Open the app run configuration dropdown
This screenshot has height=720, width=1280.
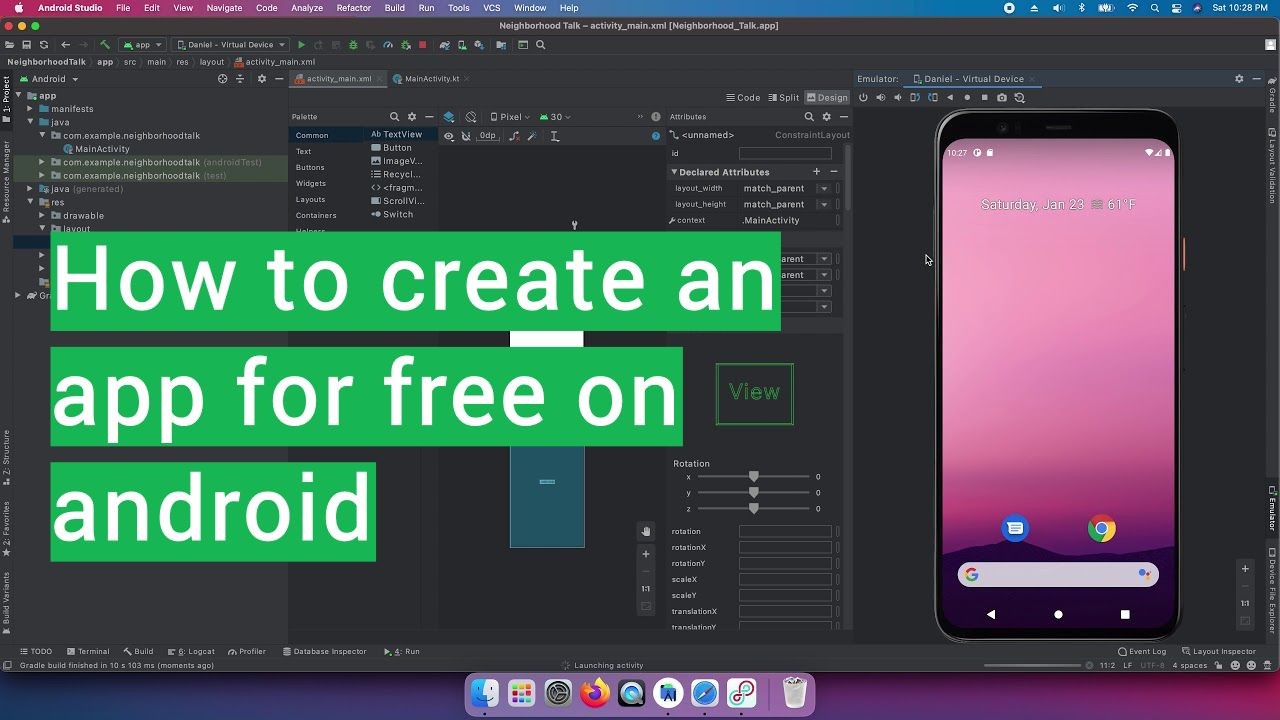[x=142, y=45]
